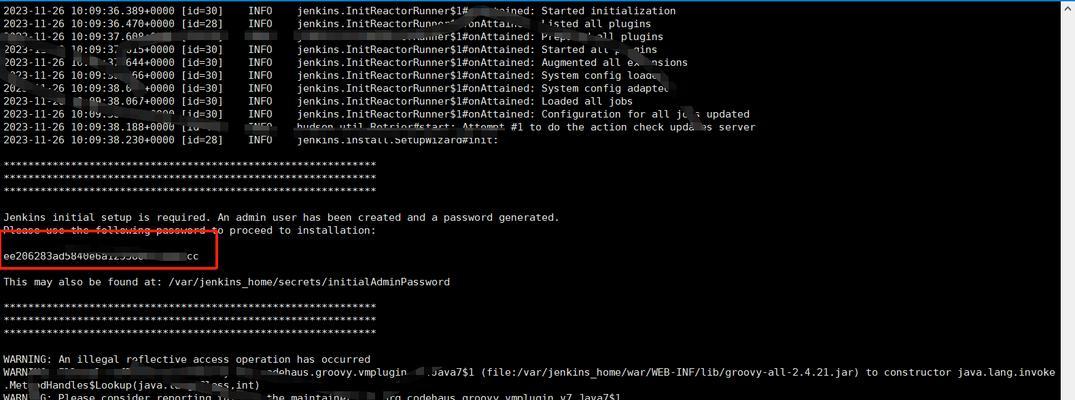Viewport: 1075px width, 400px height.
Task: Click the jenkins.install.SetupWizard#init log line
Action: coord(251,140)
